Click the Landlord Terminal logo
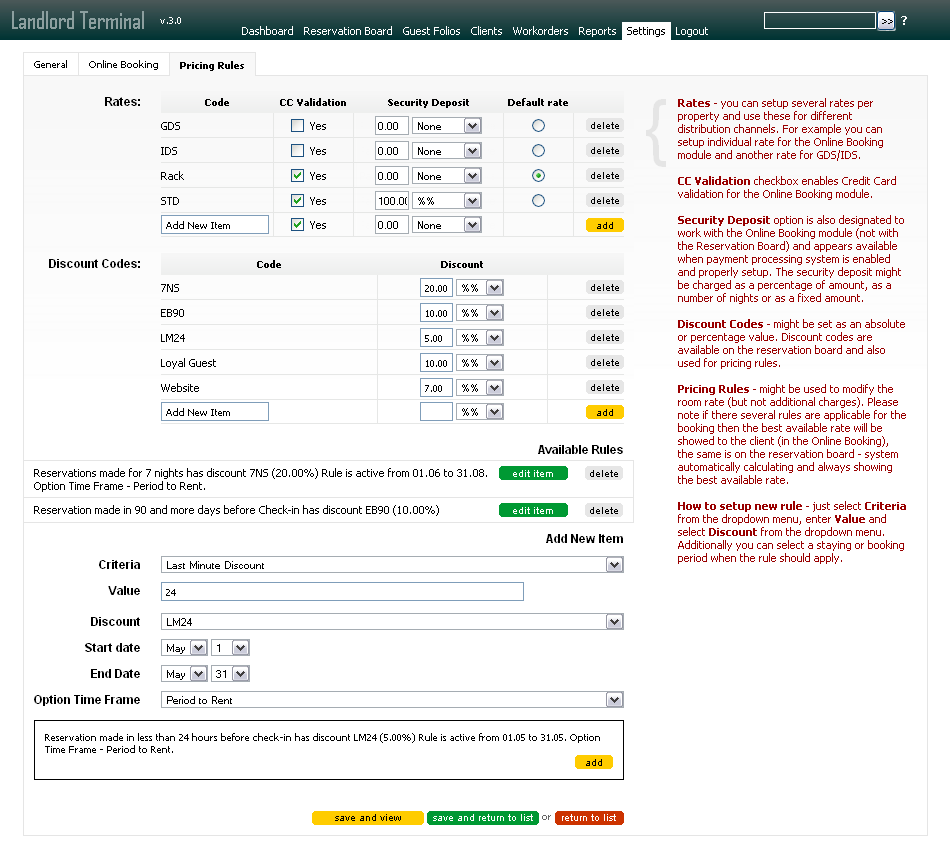Image resolution: width=950 pixels, height=847 pixels. [78, 21]
